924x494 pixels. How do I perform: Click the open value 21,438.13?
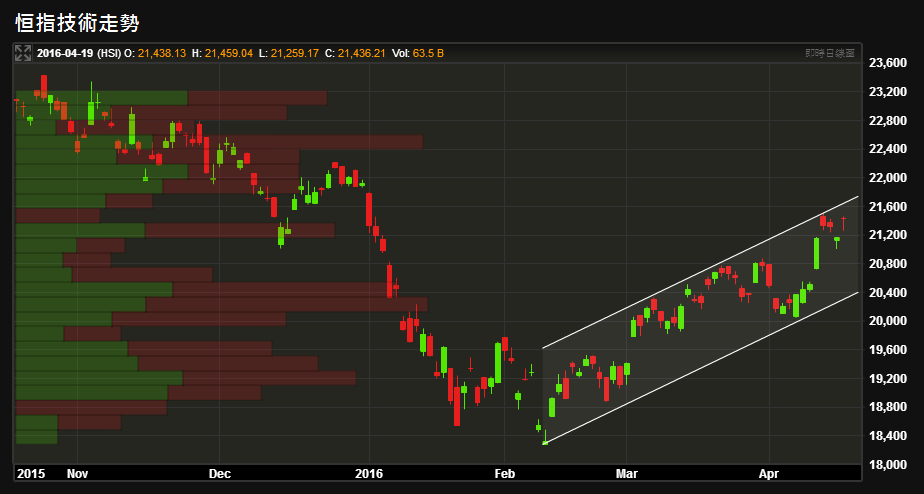162,53
